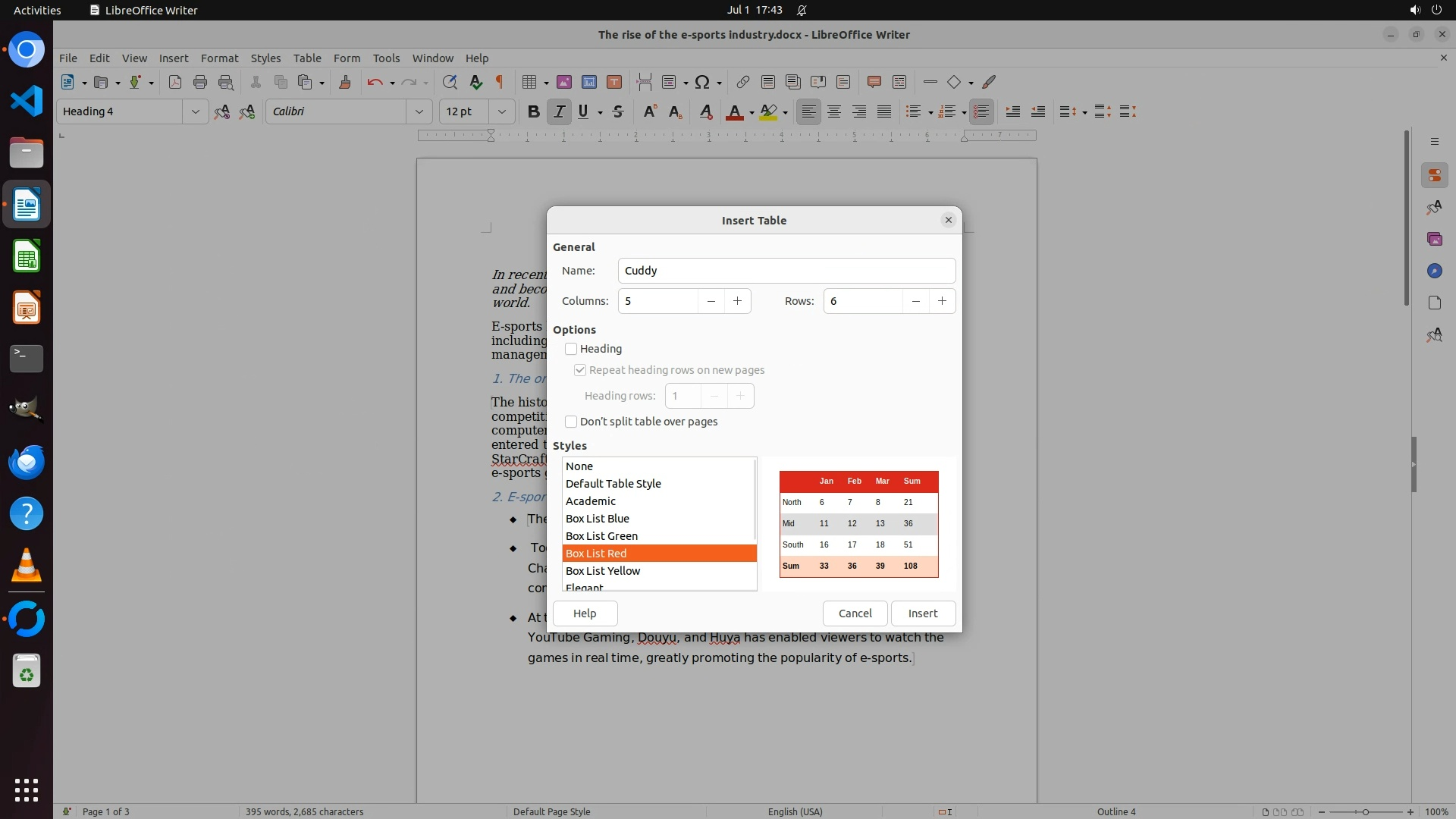Expand the Heading 4 paragraph style dropdown
Image resolution: width=1456 pixels, height=819 pixels.
point(195,111)
